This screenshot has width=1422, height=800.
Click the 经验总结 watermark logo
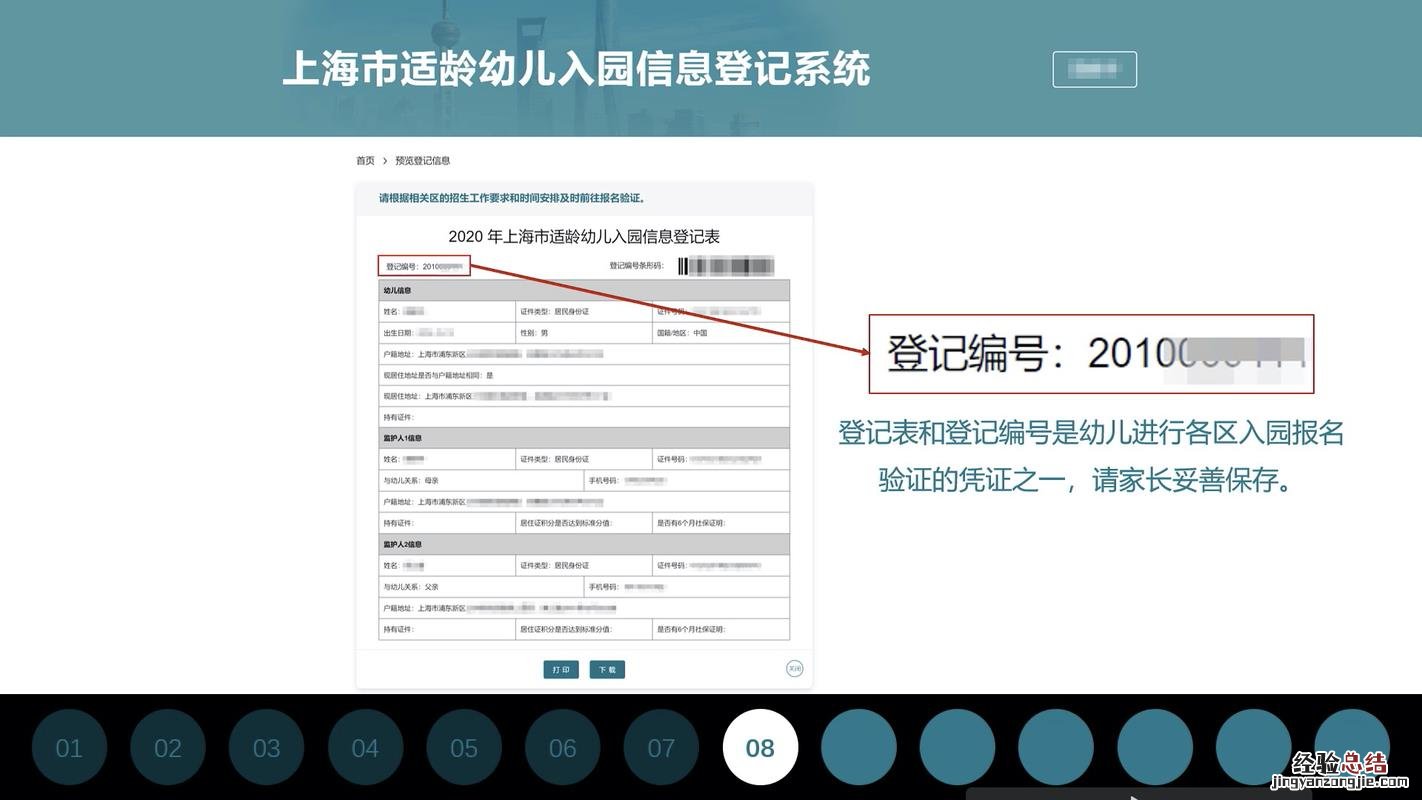coord(1338,768)
